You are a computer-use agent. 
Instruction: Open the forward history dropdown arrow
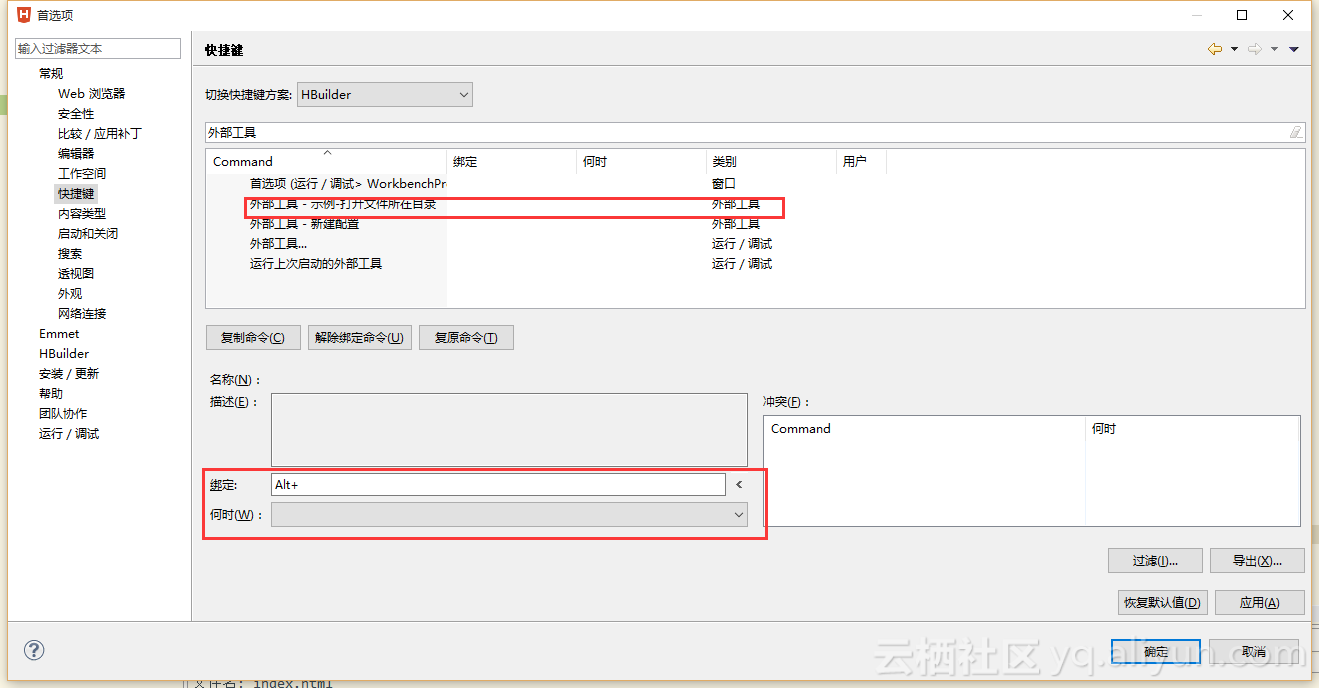(x=1274, y=49)
